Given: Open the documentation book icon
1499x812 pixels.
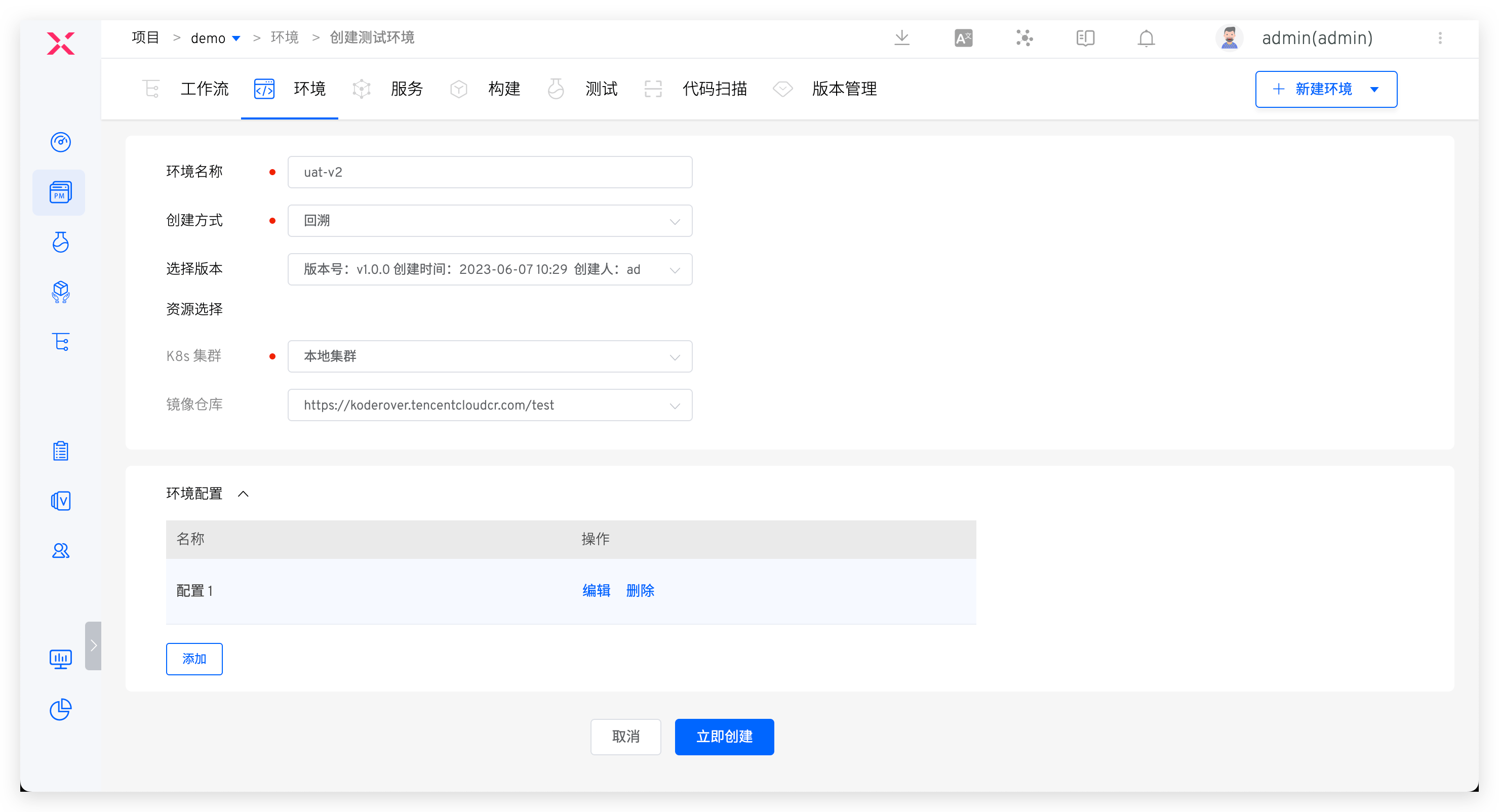Looking at the screenshot, I should pyautogui.click(x=1085, y=38).
